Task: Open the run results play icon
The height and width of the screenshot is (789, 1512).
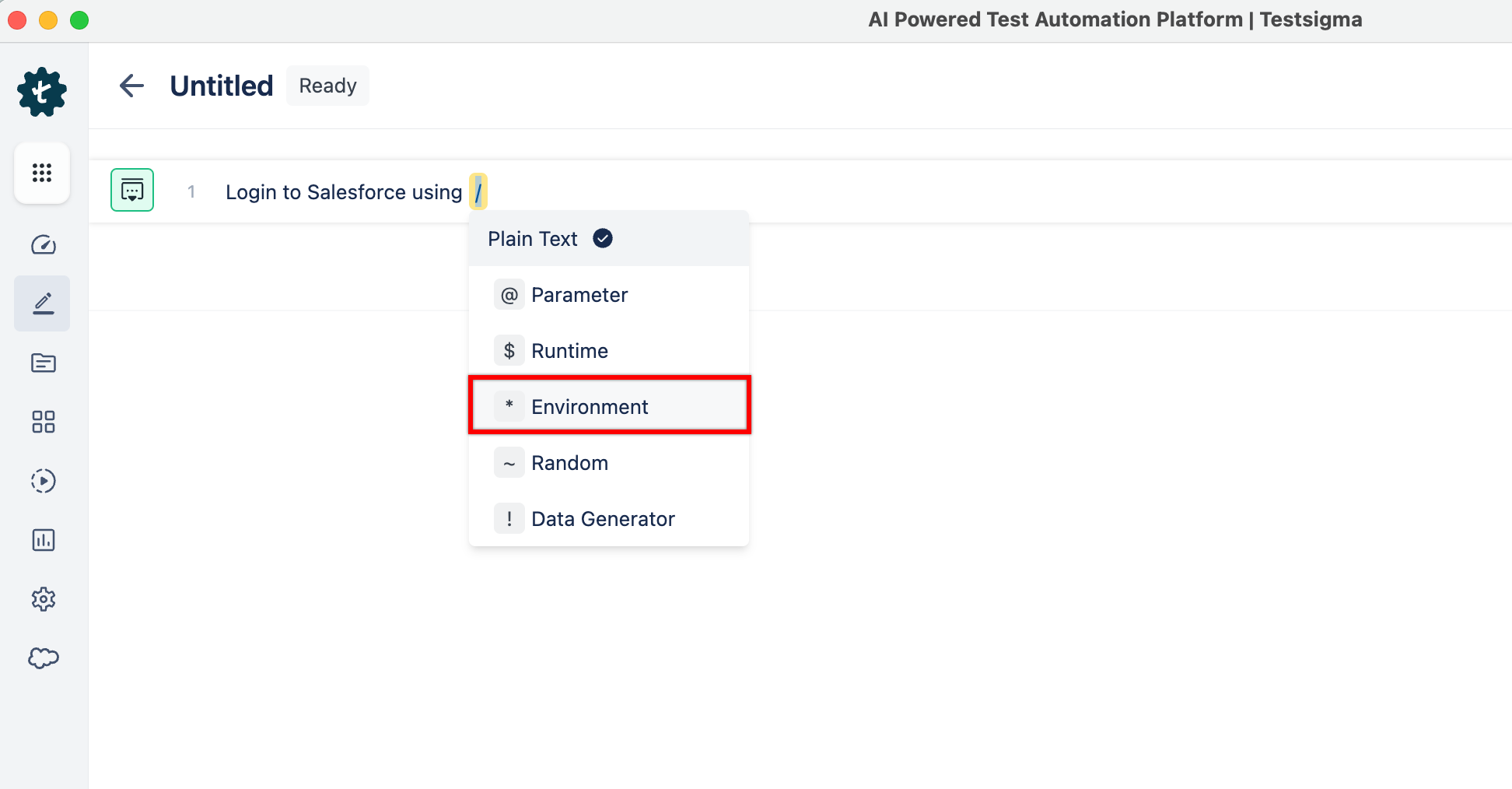Action: click(x=44, y=481)
